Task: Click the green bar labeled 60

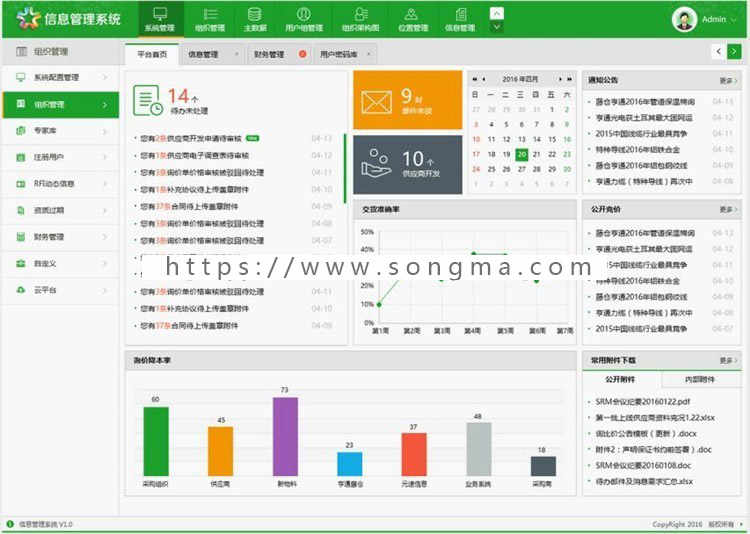Action: [x=156, y=441]
